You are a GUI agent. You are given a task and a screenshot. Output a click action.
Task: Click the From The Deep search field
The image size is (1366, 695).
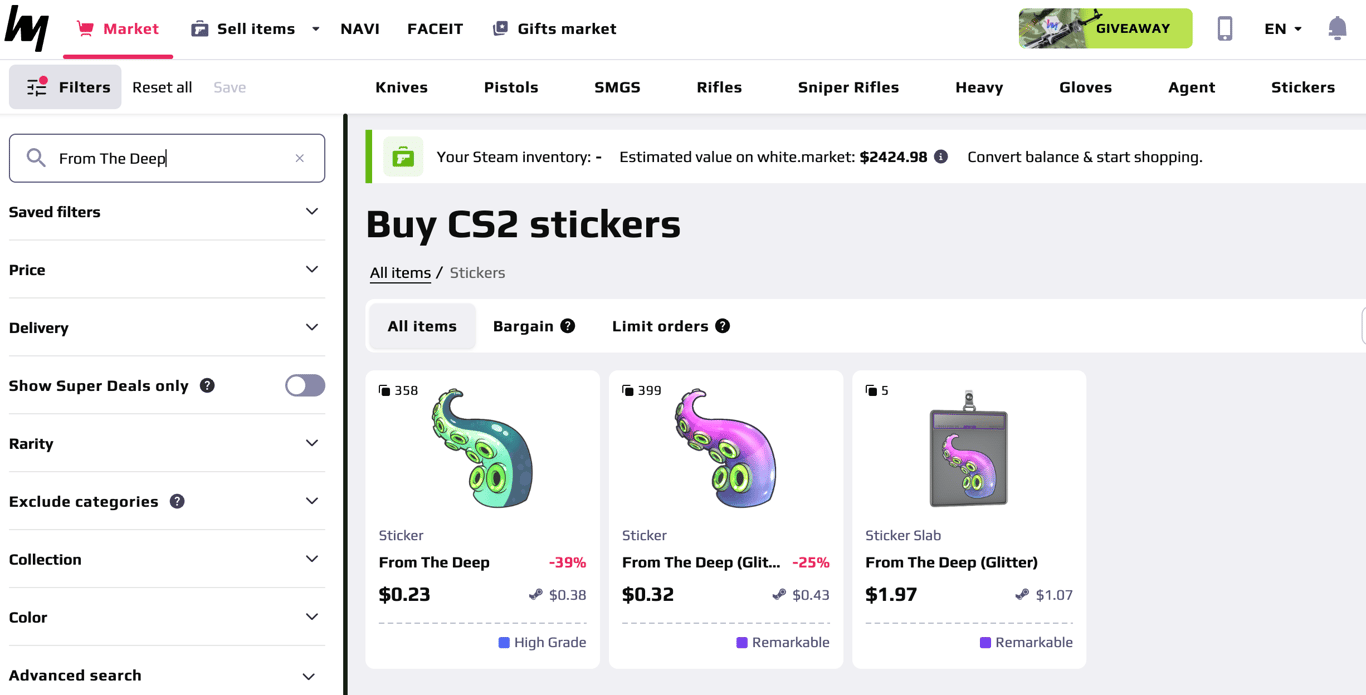coord(167,158)
